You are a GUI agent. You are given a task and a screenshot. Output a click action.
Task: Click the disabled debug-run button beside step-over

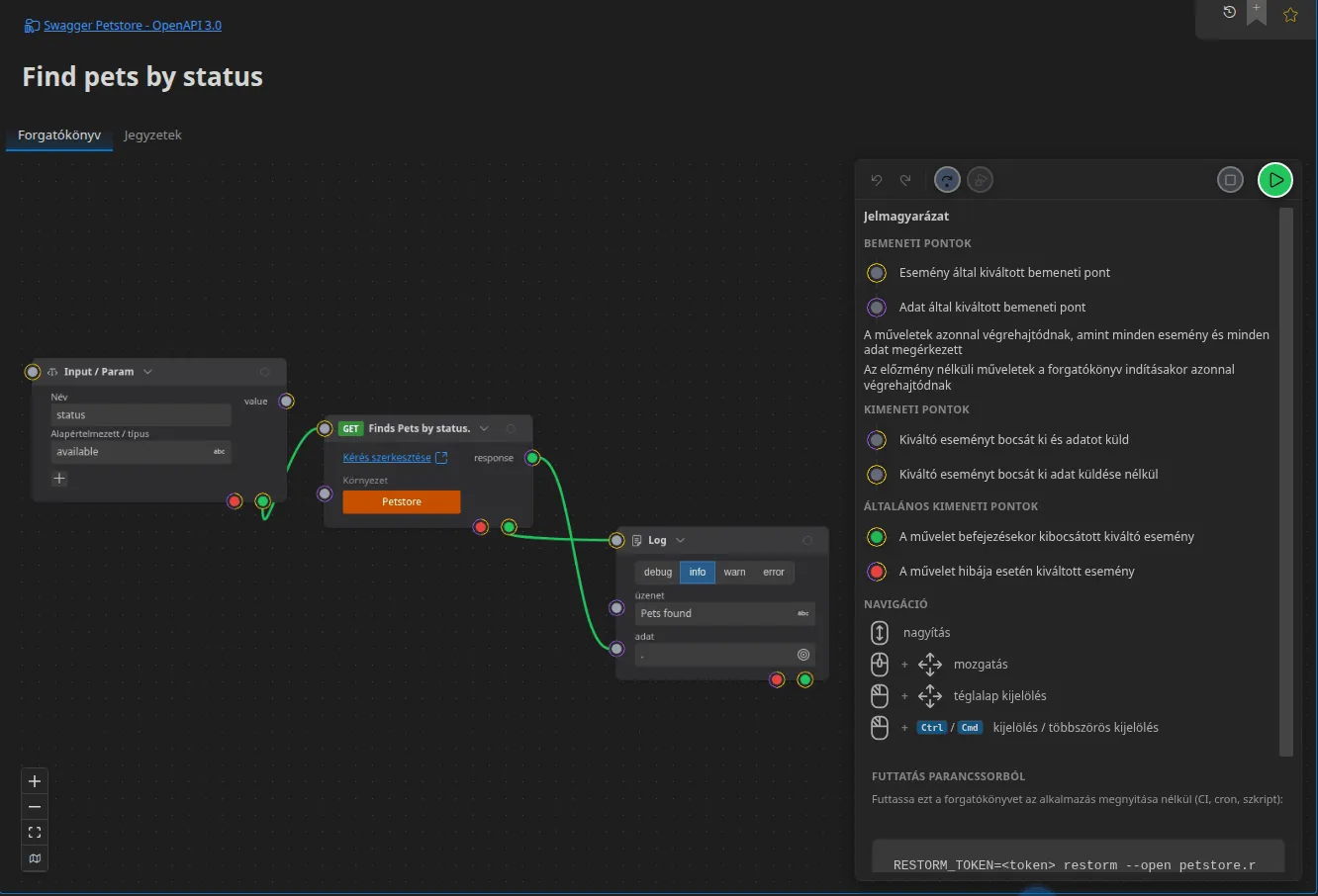coord(980,180)
